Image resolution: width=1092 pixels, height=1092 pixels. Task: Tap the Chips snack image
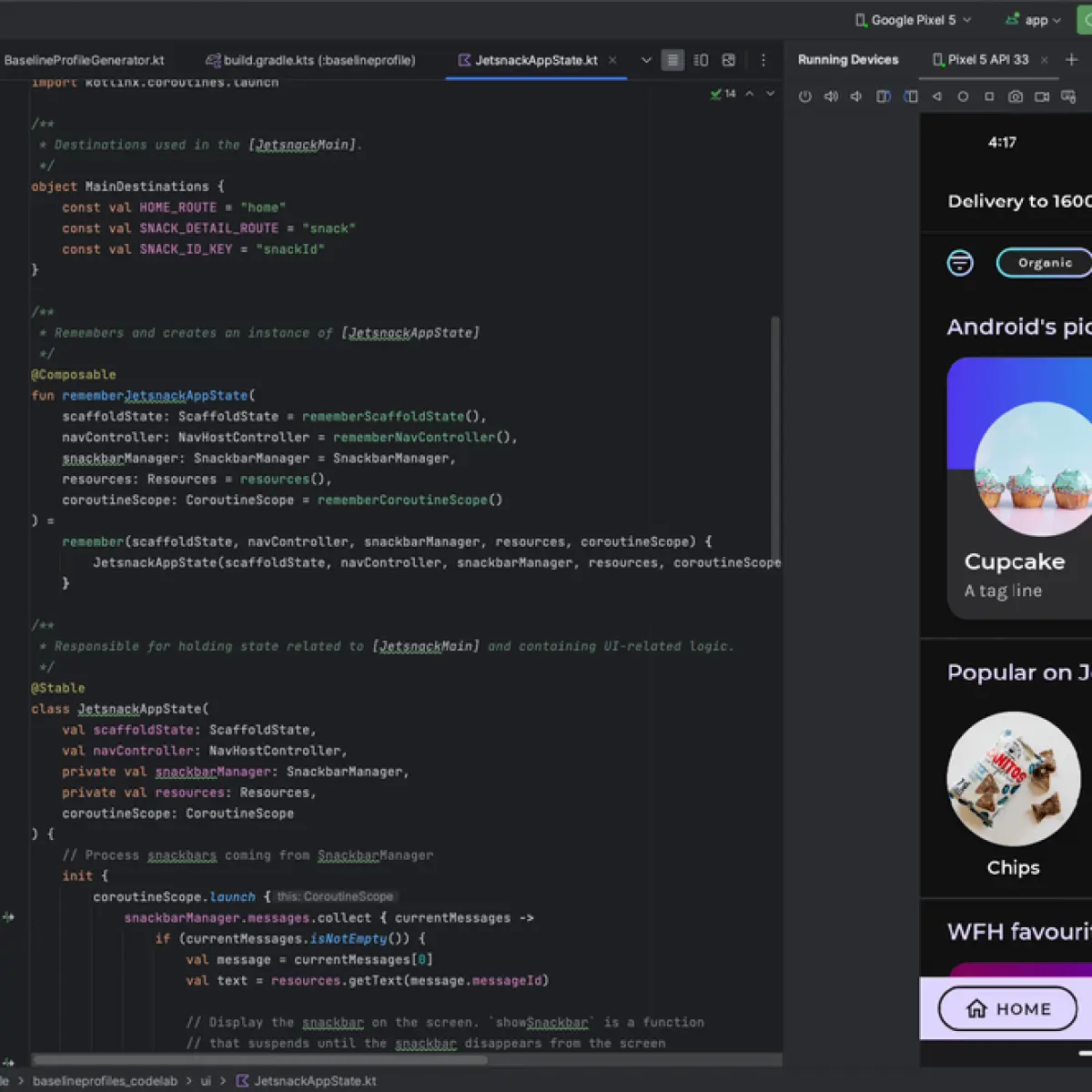(1013, 779)
